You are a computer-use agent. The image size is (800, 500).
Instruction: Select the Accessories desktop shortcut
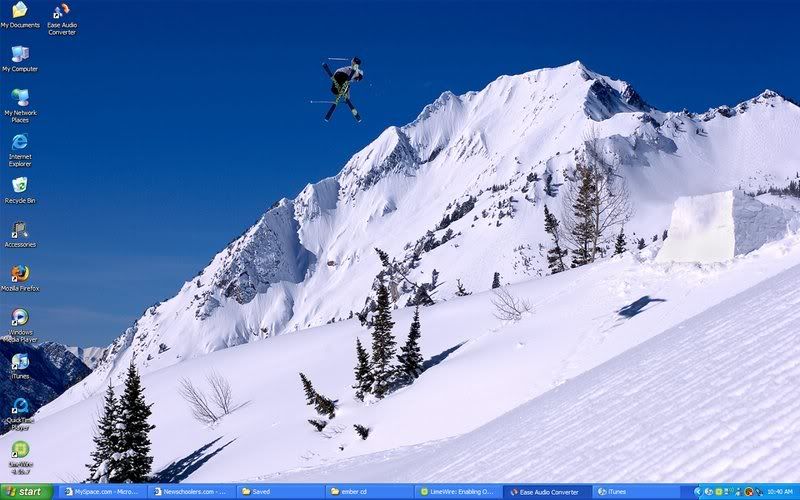(x=19, y=230)
